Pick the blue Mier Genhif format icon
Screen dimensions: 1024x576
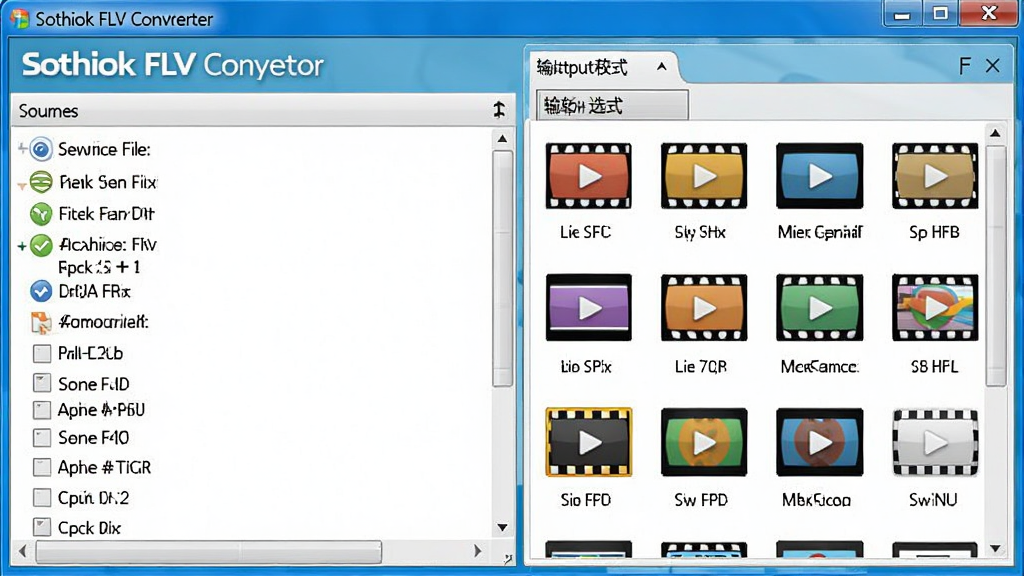pos(820,176)
